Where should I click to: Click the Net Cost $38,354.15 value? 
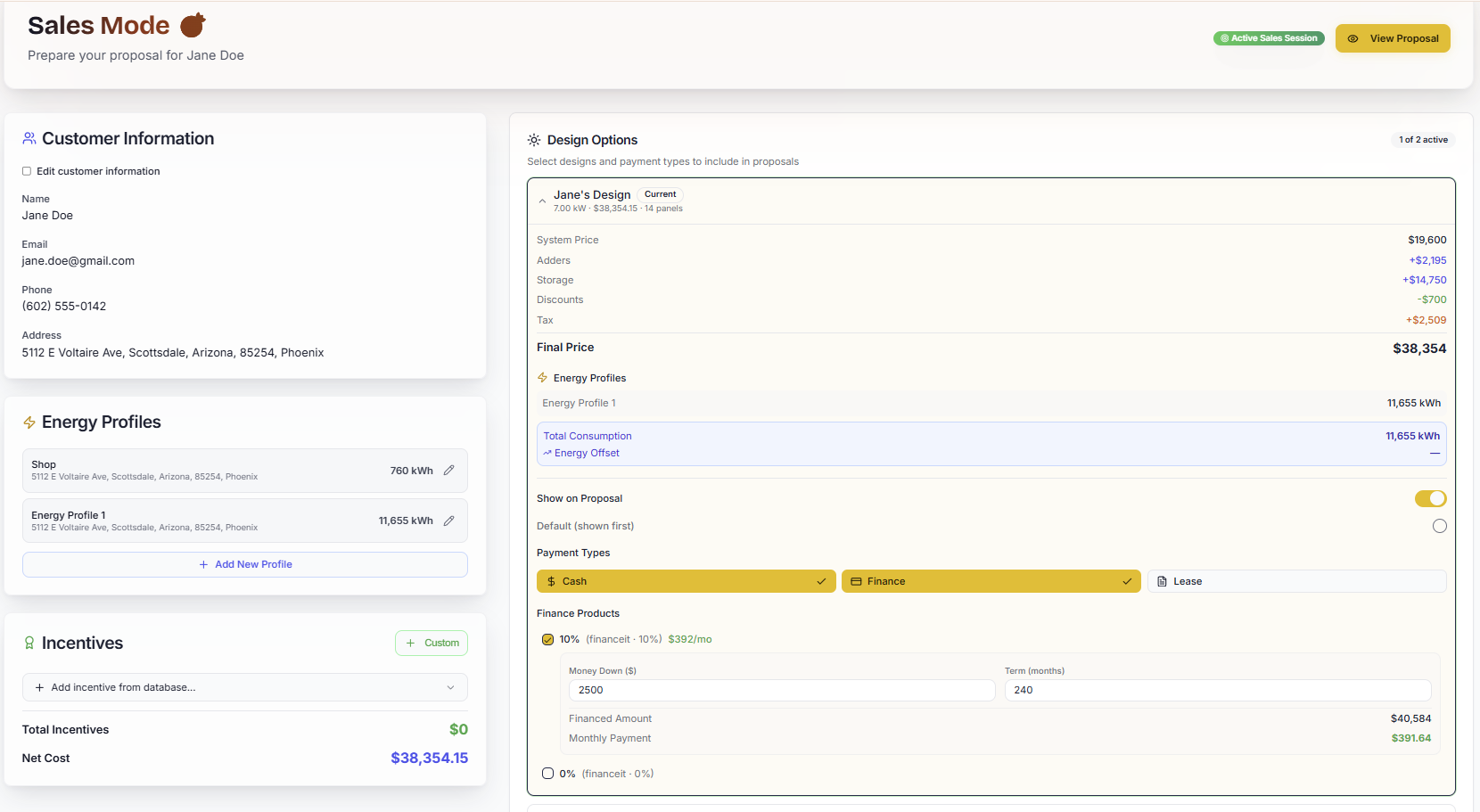click(429, 758)
